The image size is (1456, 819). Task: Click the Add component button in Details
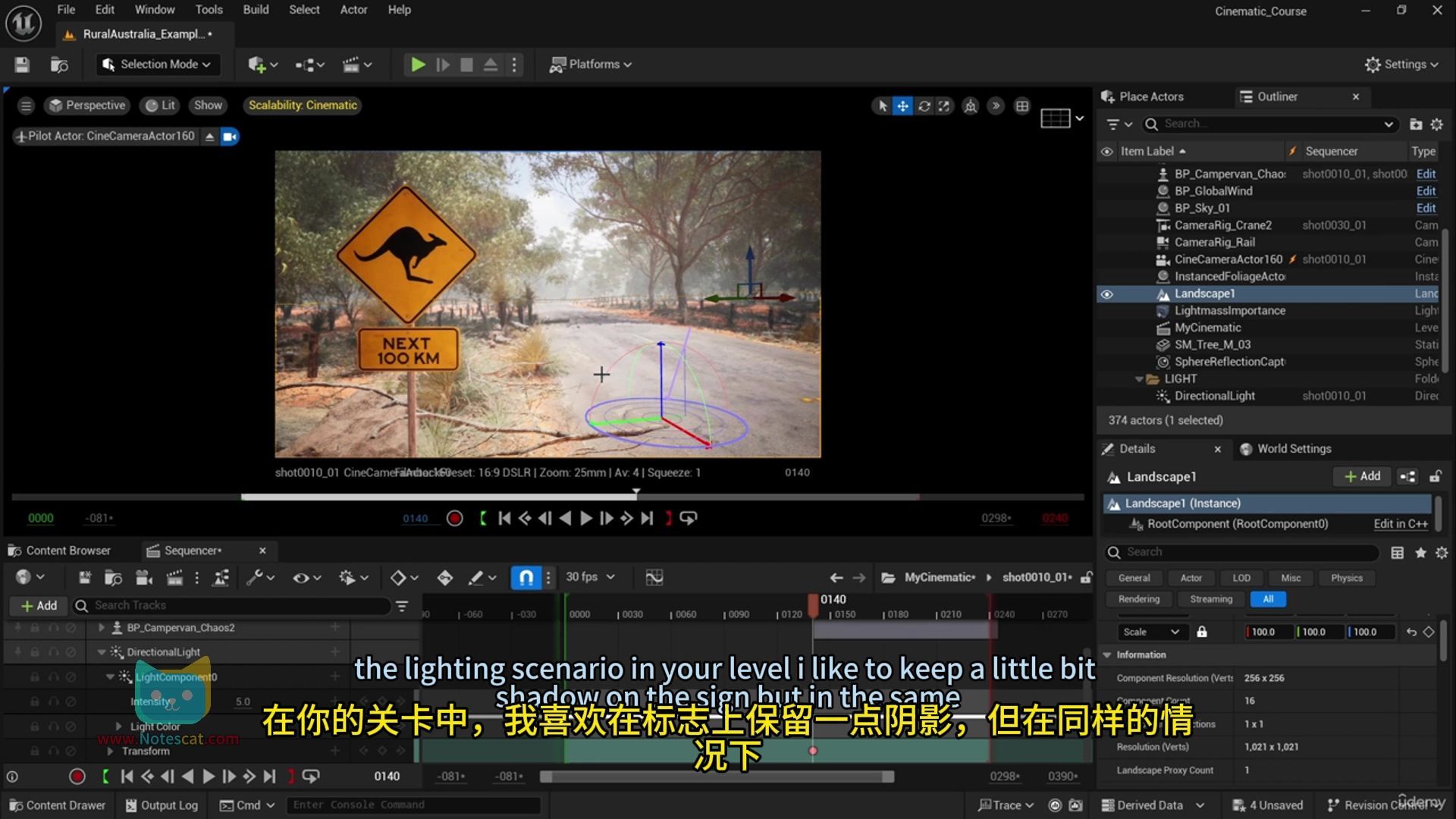point(1363,476)
